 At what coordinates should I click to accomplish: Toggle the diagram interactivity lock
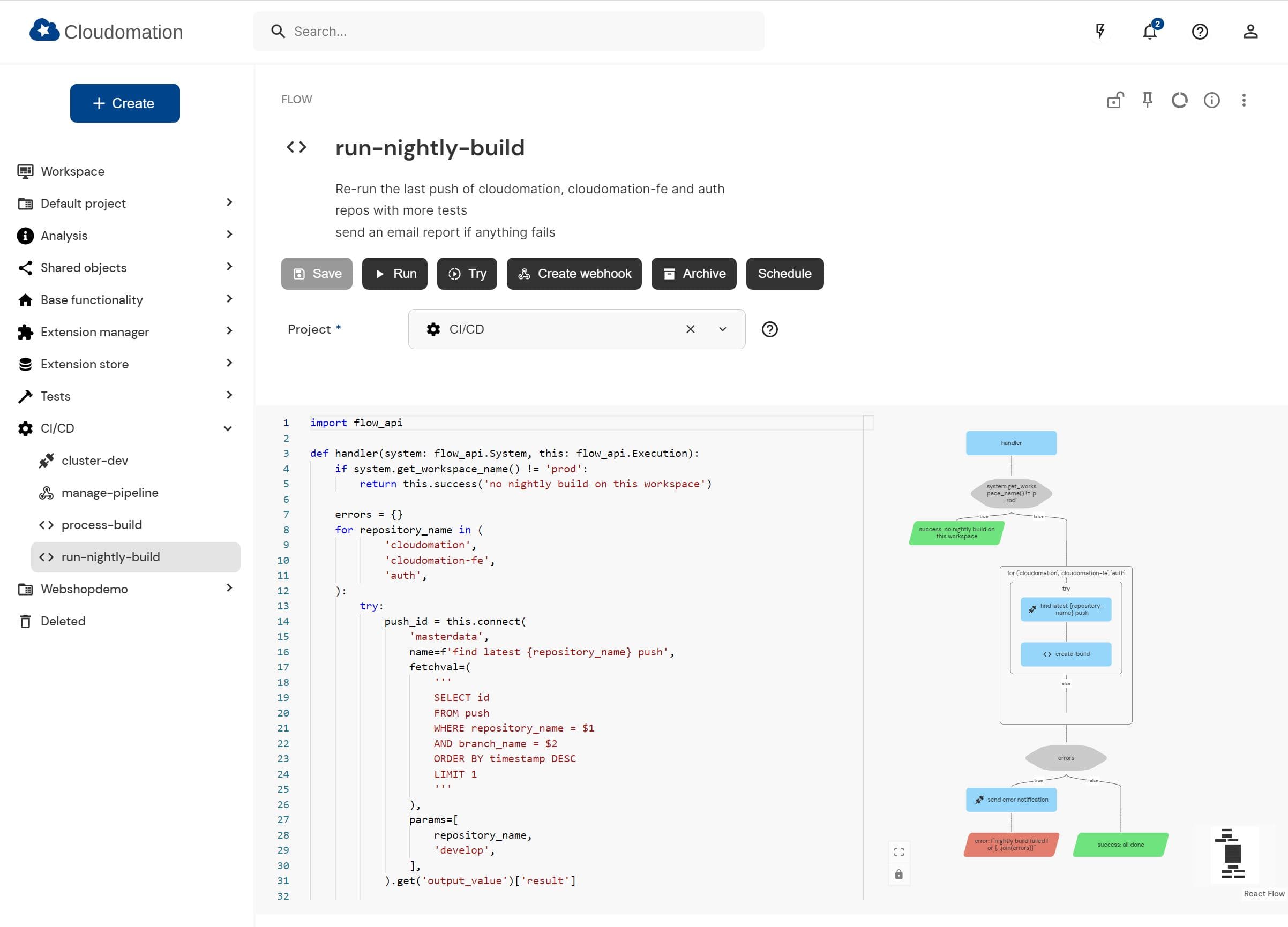(898, 874)
